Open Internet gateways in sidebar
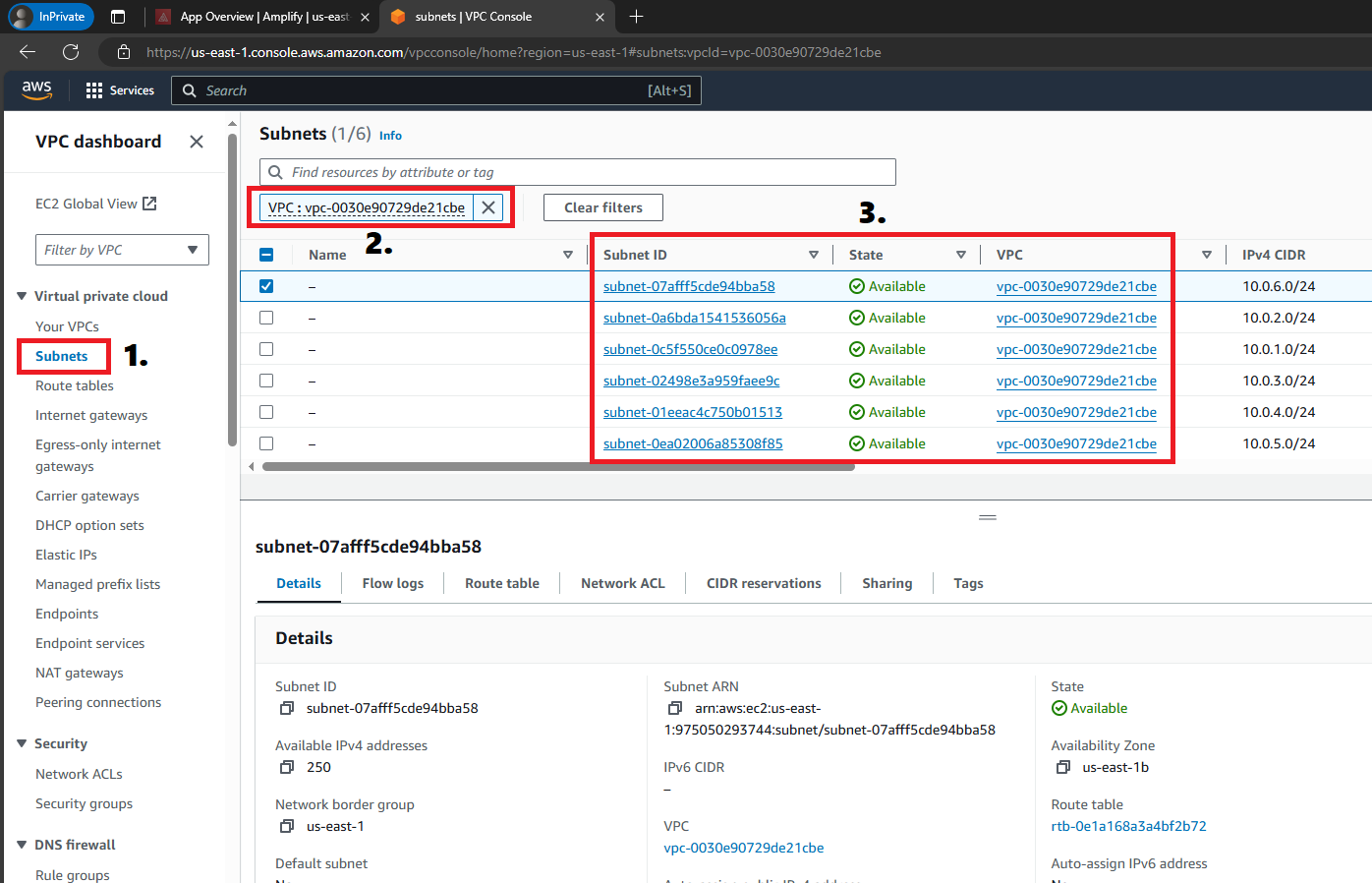Viewport: 1372px width, 883px height. point(91,415)
